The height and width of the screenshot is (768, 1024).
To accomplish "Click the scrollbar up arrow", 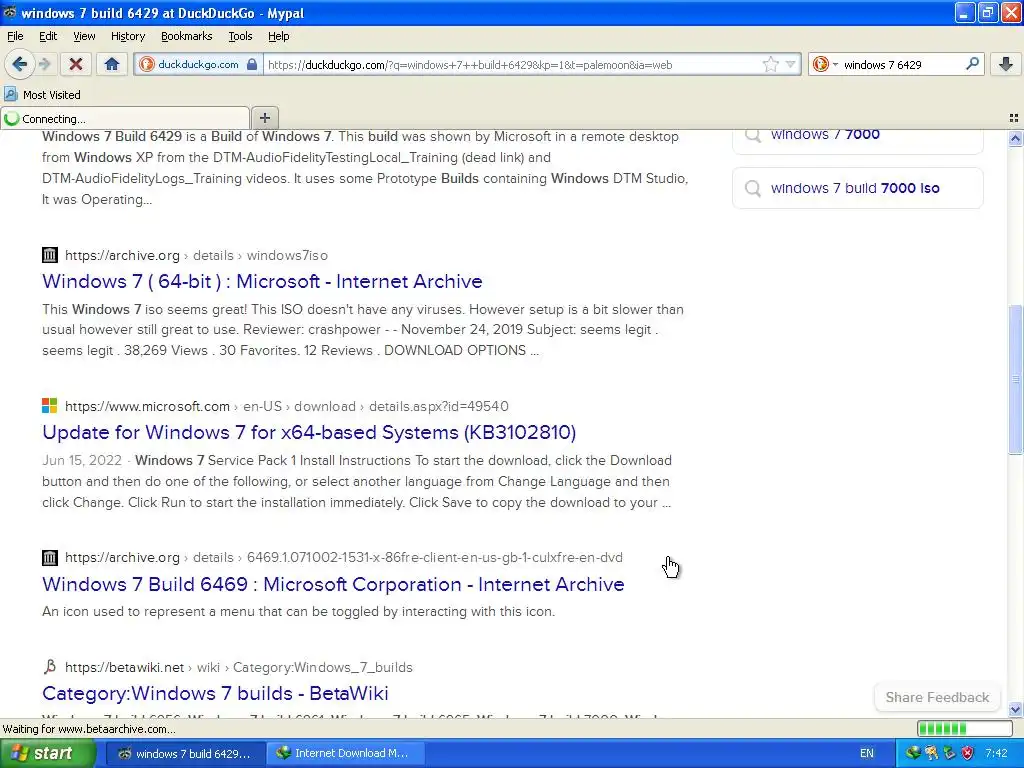I will coord(1015,138).
